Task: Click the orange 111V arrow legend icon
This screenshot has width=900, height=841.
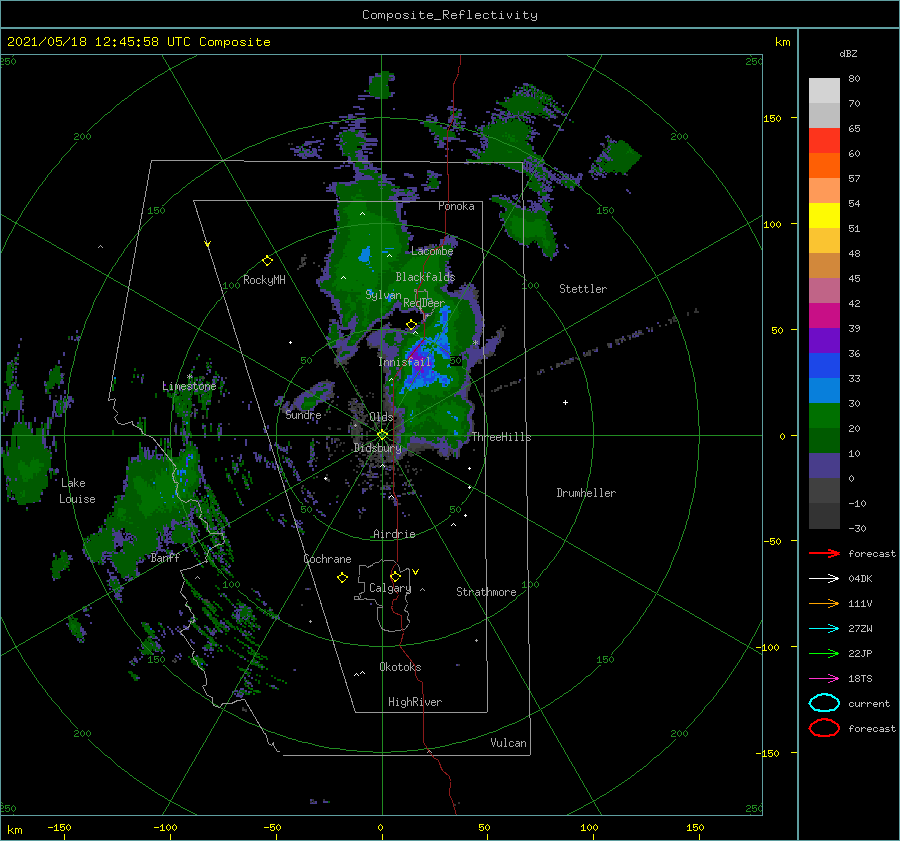Action: click(824, 603)
